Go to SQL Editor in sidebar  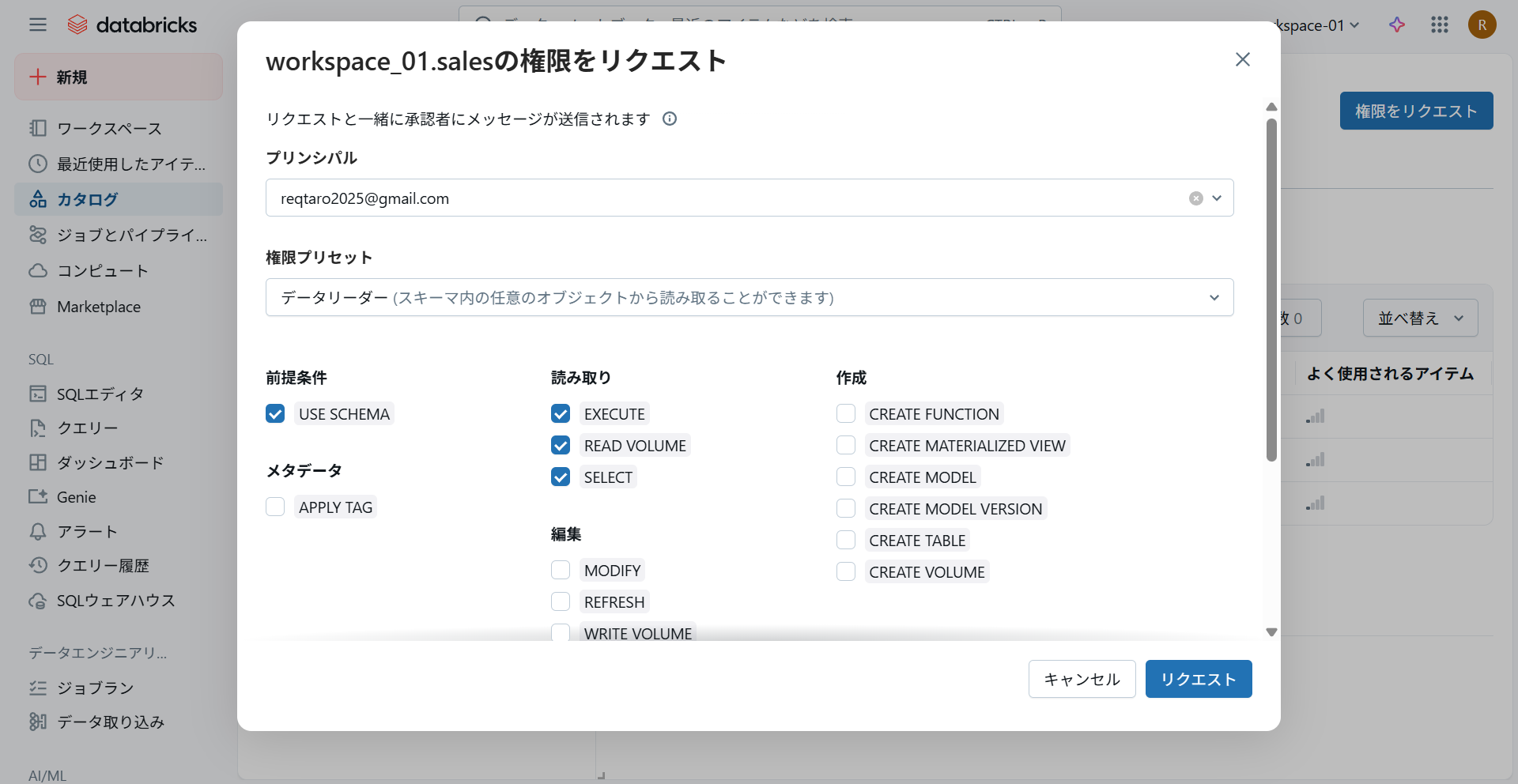[x=100, y=394]
